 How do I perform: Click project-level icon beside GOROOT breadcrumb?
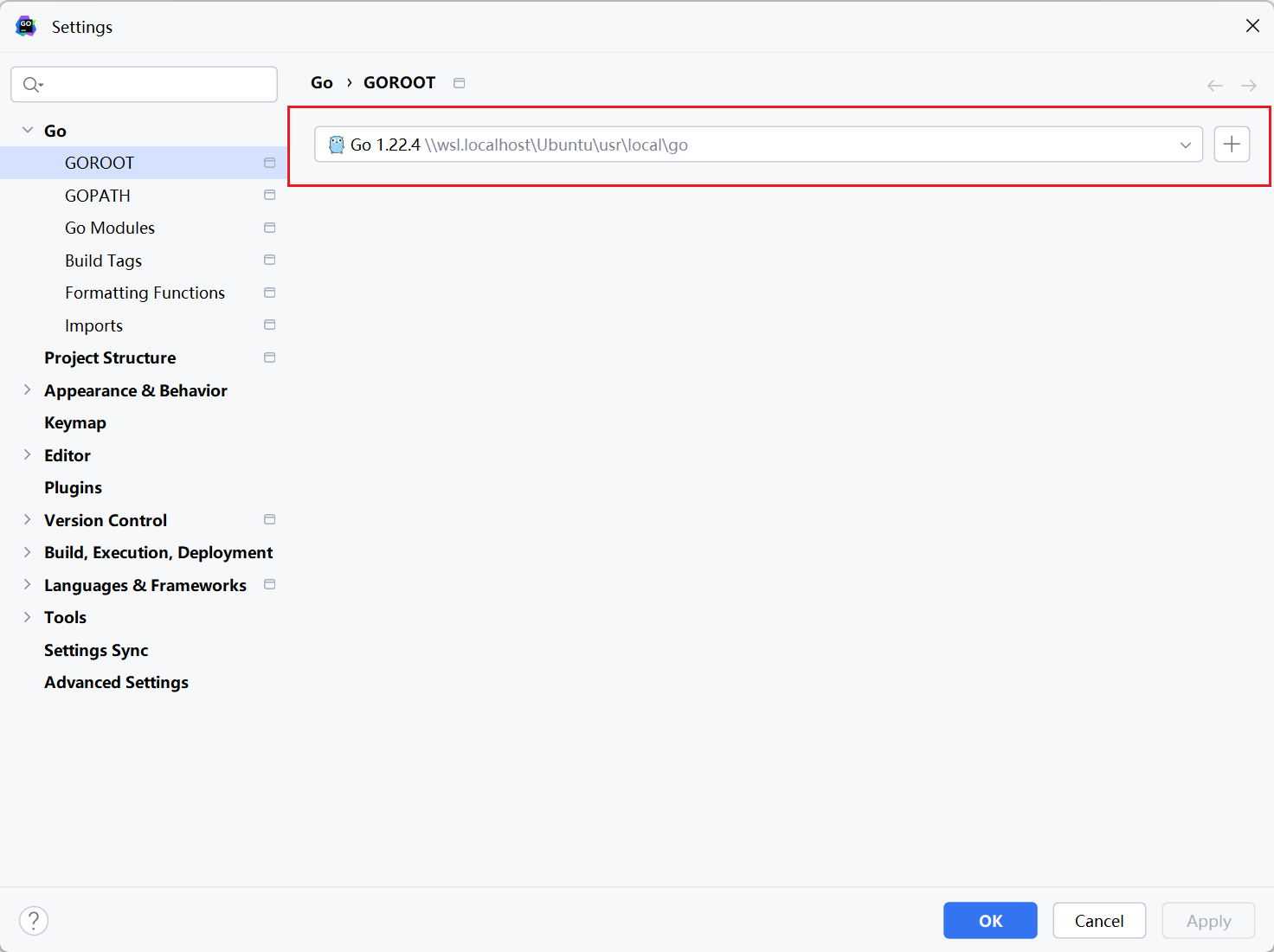pos(460,83)
